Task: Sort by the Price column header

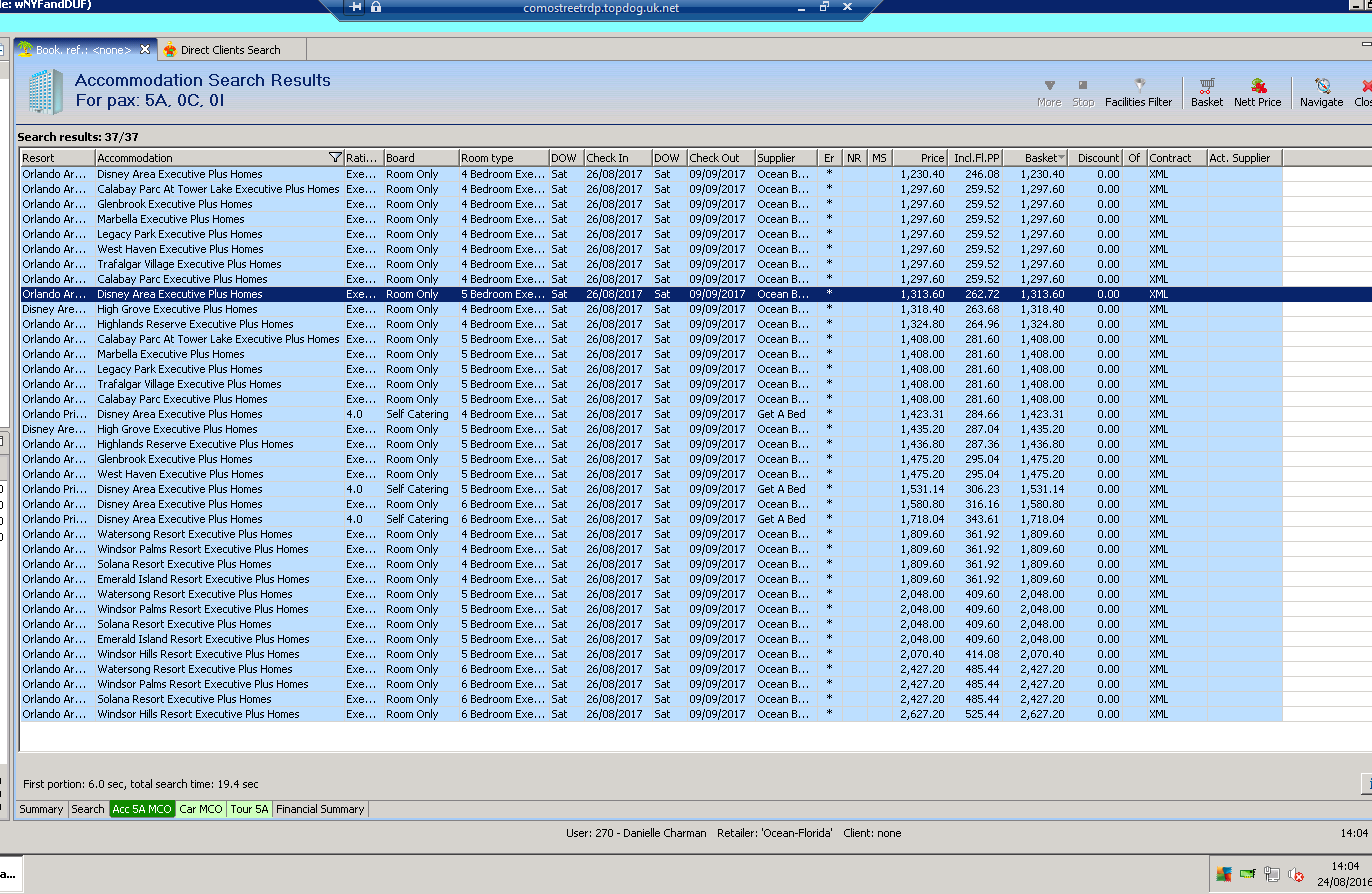Action: point(920,158)
